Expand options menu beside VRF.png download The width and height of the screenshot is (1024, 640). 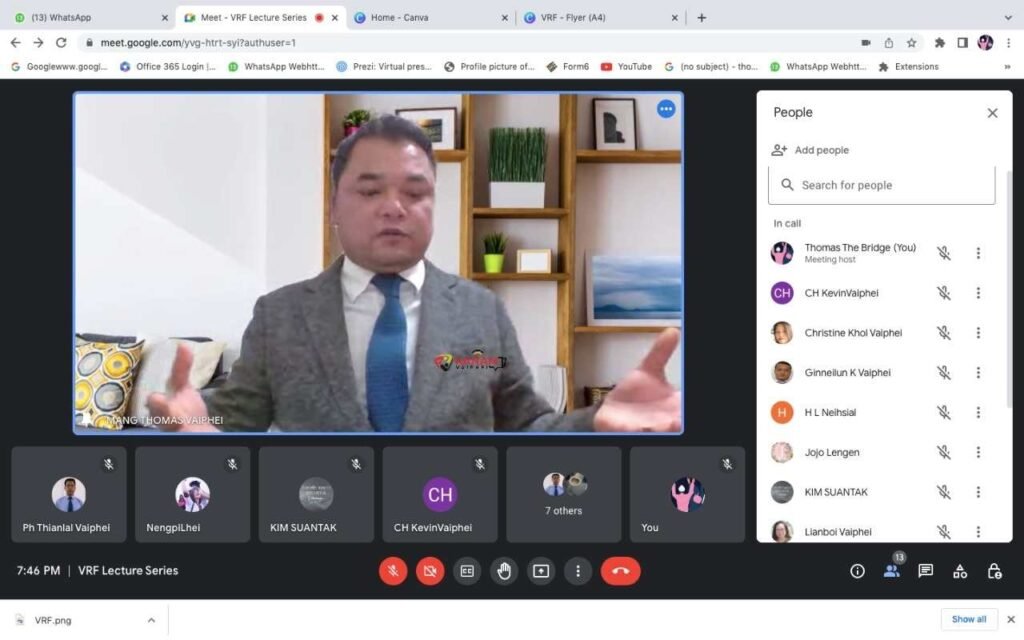click(151, 620)
